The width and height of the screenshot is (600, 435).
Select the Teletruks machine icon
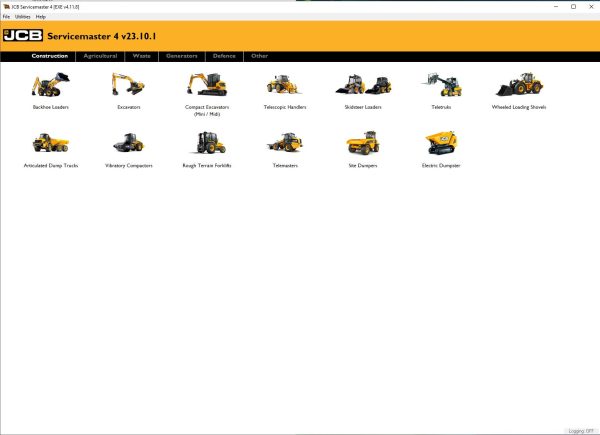pyautogui.click(x=442, y=84)
